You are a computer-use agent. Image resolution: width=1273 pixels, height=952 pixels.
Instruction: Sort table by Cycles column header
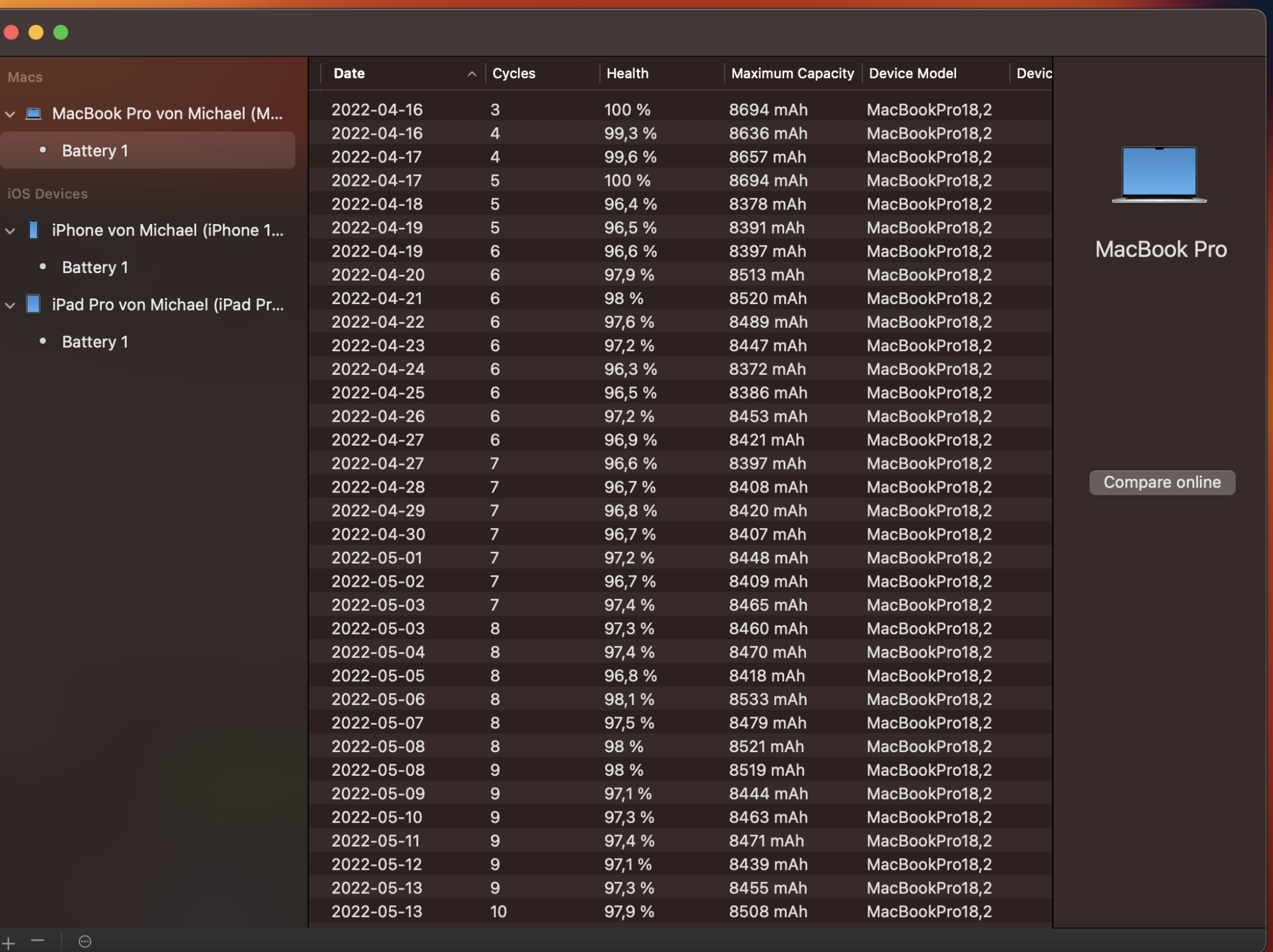coord(514,74)
